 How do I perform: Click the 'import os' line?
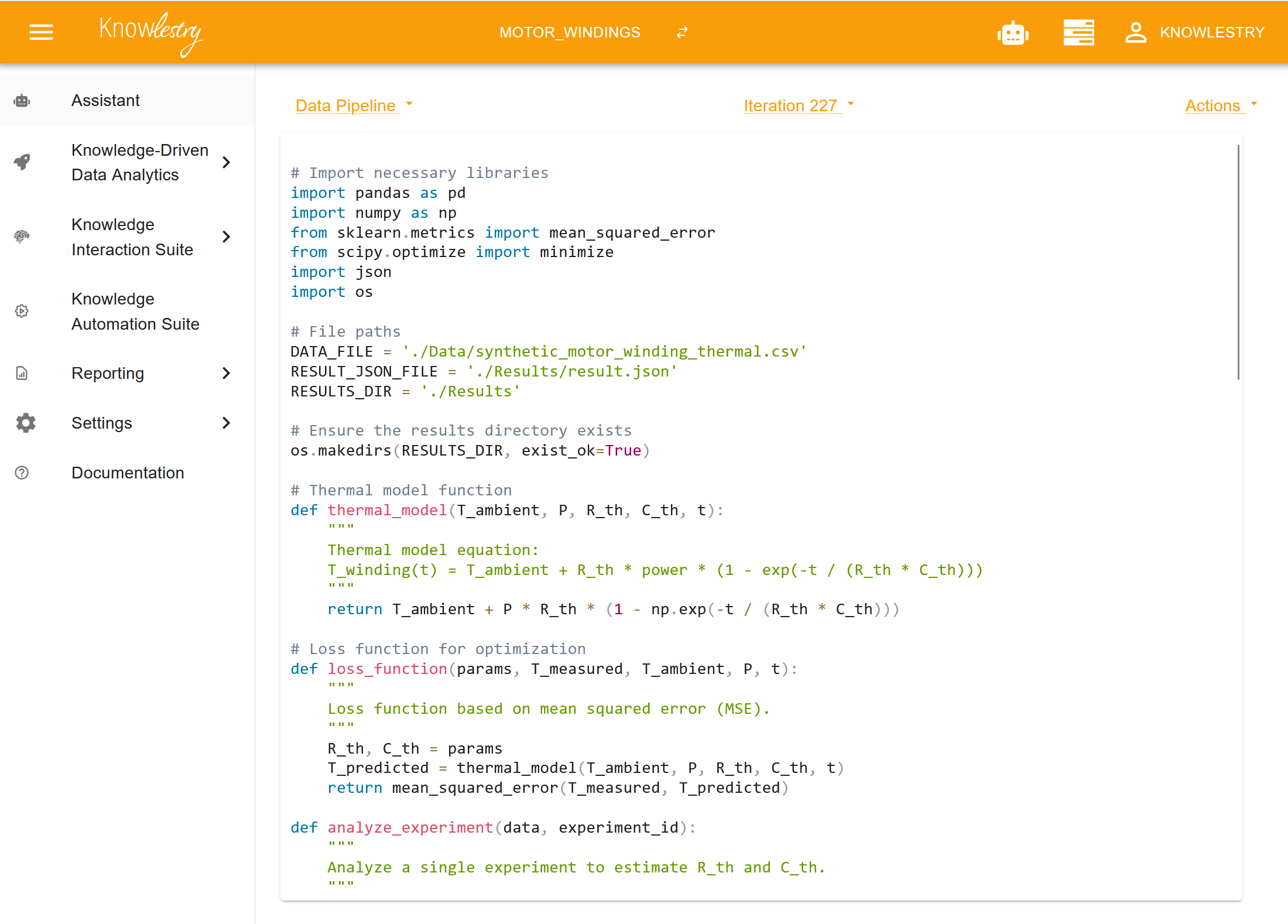point(332,292)
